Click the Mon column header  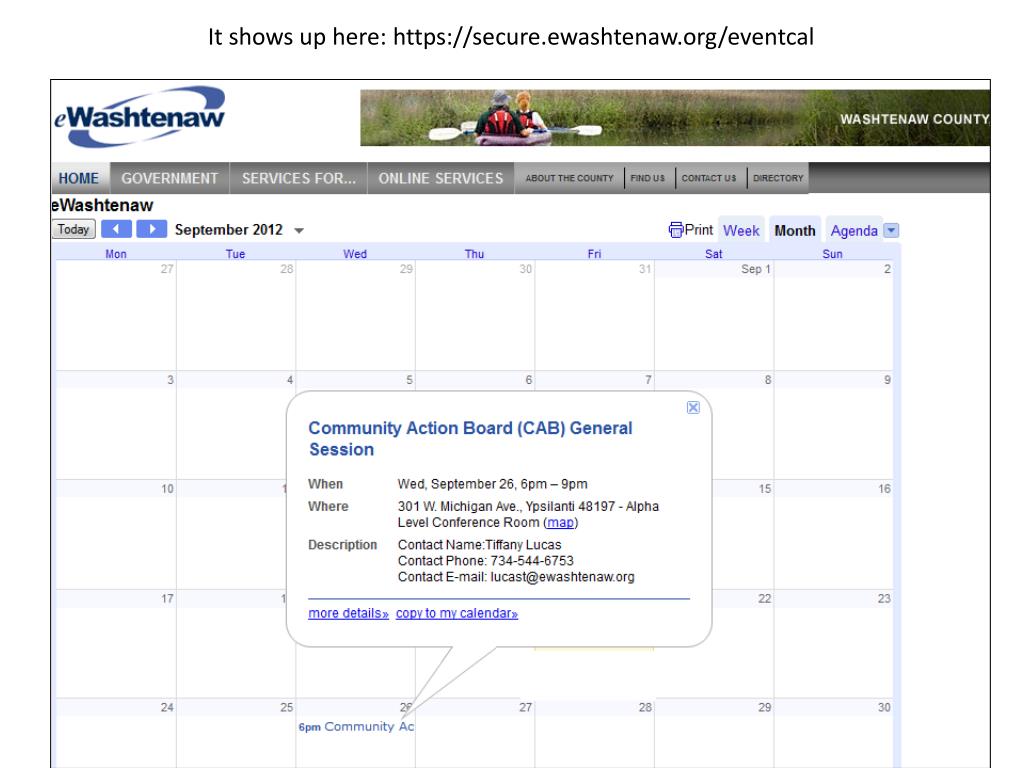116,253
